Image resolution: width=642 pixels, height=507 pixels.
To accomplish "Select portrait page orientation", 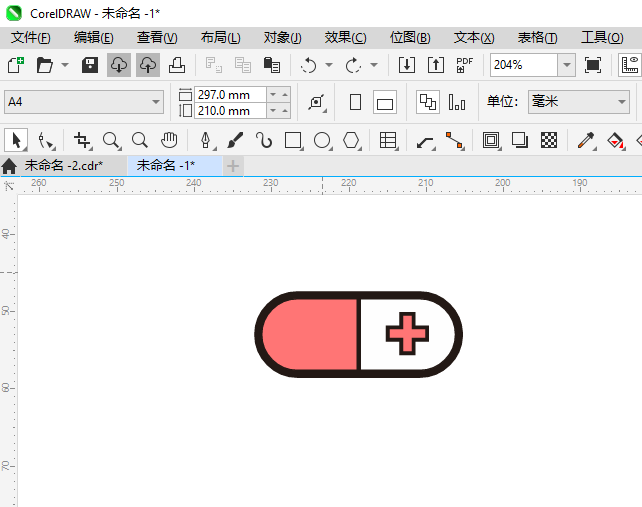I will click(x=355, y=102).
